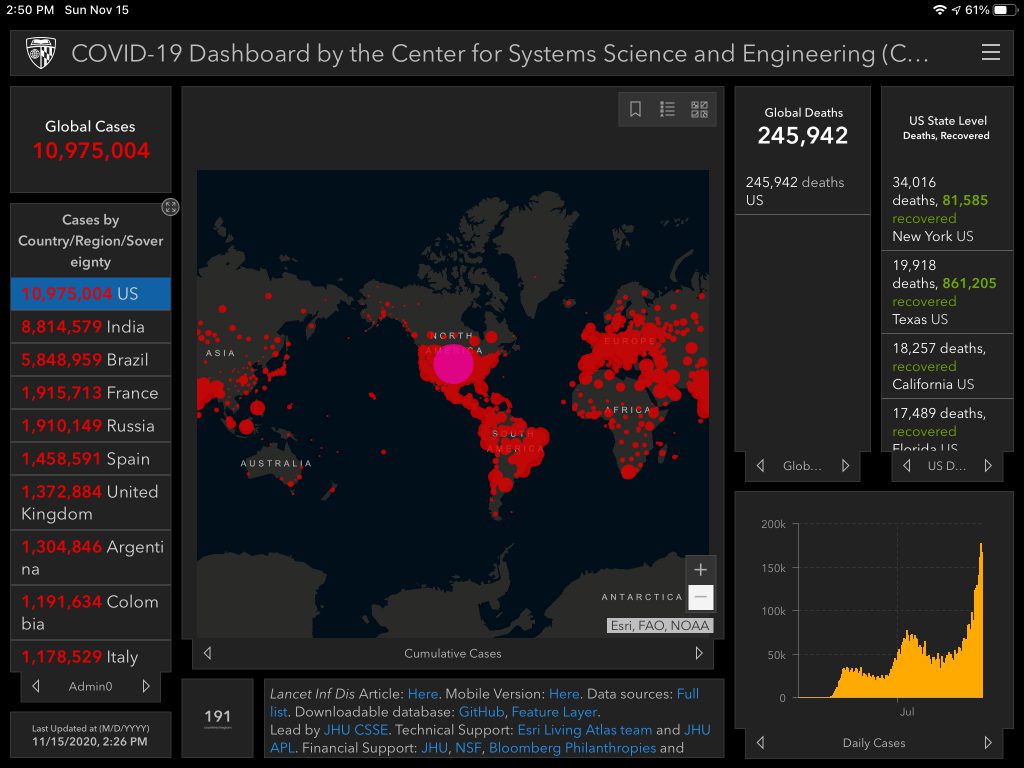The height and width of the screenshot is (768, 1024).
Task: Open the basemap gallery grid icon
Action: click(699, 110)
